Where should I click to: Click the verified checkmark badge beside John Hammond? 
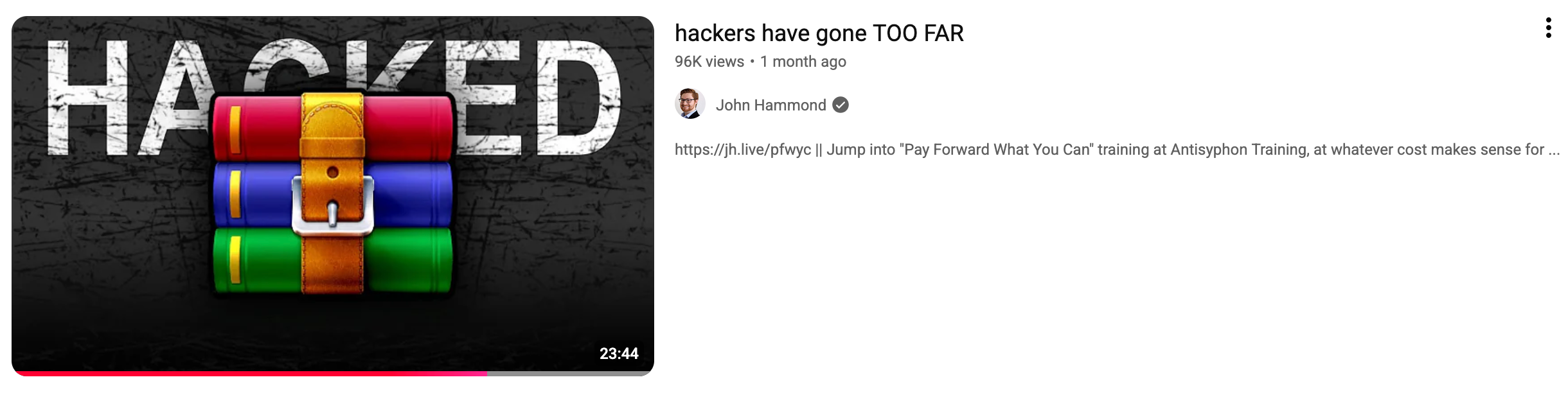click(841, 105)
